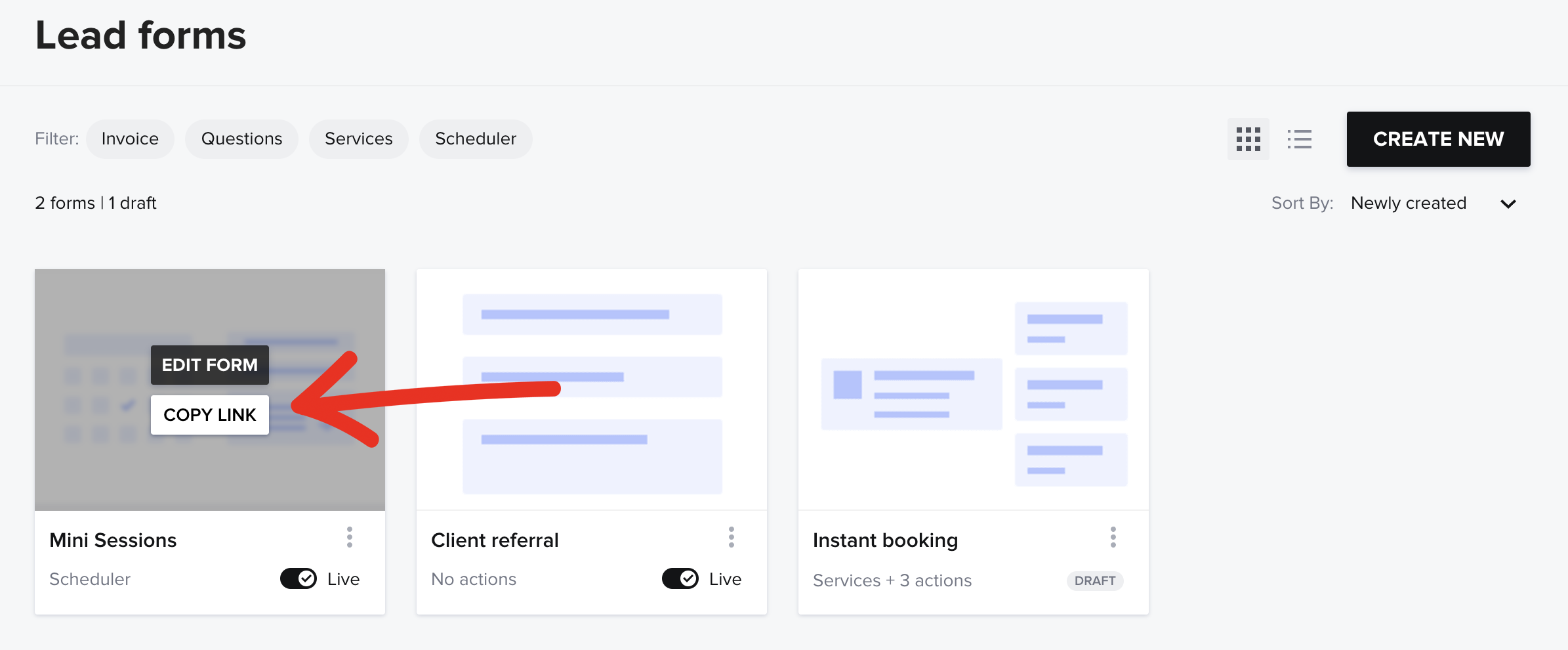Screen dimensions: 1568x650
Task: Switch to grid view layout
Action: click(1248, 139)
